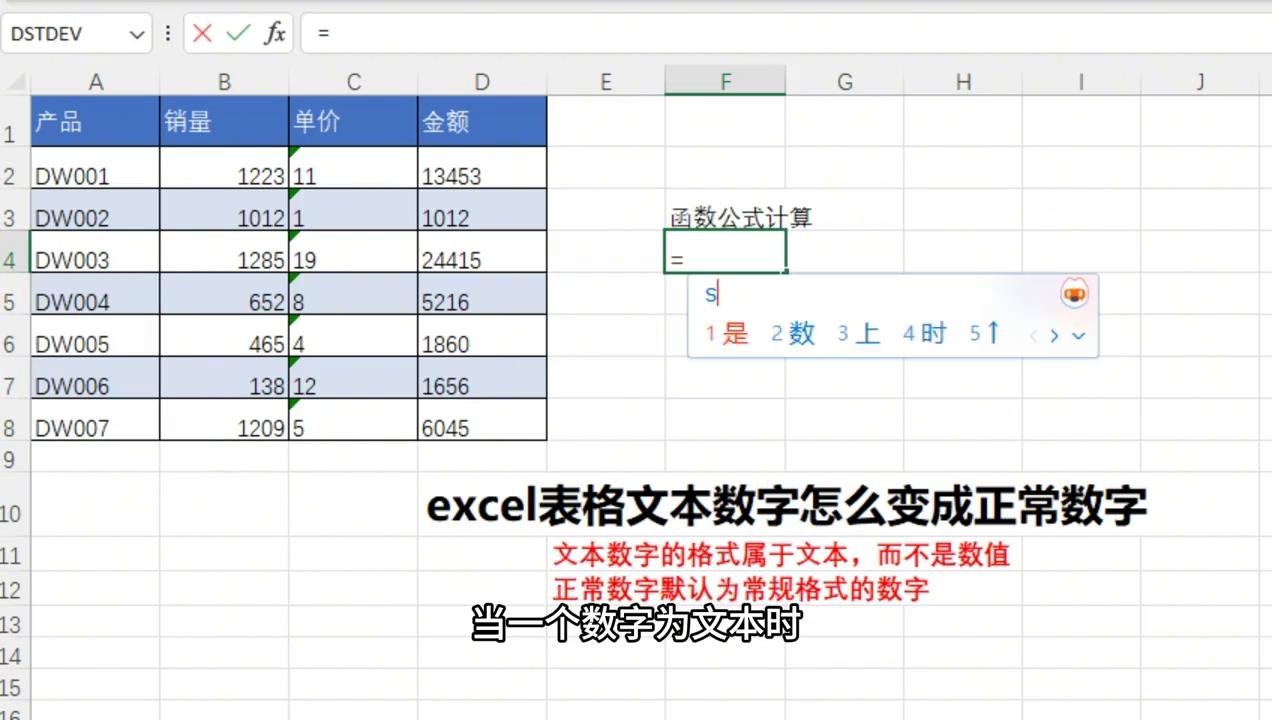This screenshot has width=1272, height=720.
Task: Select column I header
Action: (x=1081, y=82)
